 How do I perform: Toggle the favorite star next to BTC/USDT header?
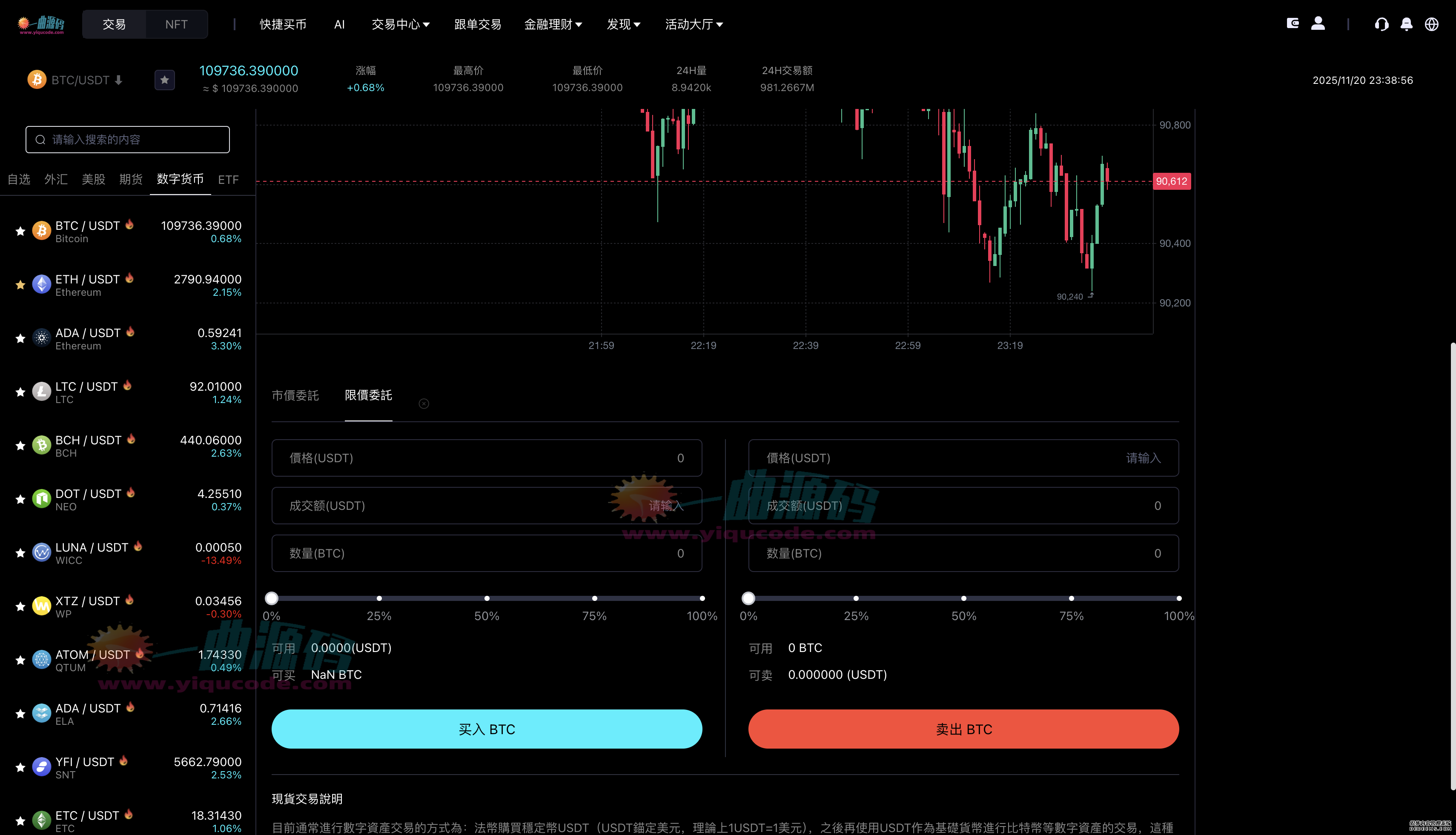165,80
